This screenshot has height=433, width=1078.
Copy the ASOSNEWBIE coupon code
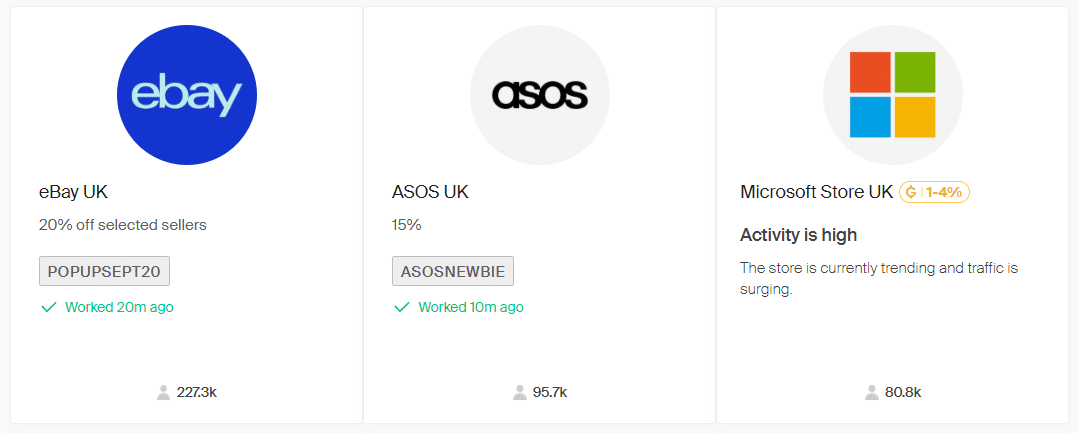click(453, 271)
